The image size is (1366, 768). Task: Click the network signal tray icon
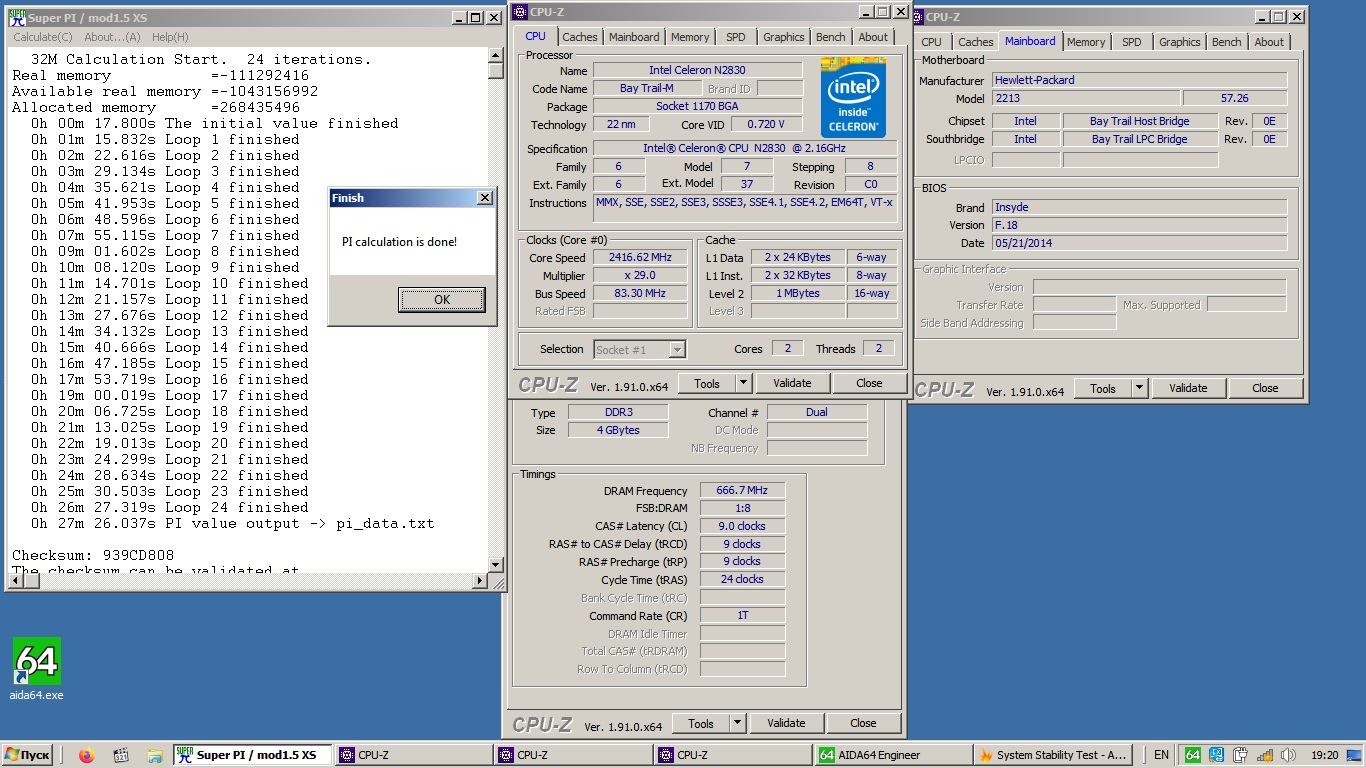1264,755
